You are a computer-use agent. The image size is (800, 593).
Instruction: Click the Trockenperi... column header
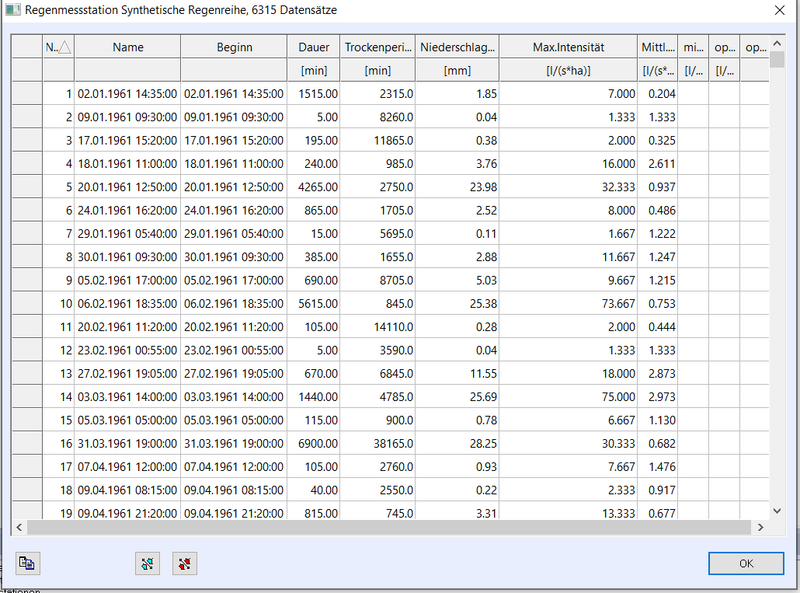coord(378,47)
